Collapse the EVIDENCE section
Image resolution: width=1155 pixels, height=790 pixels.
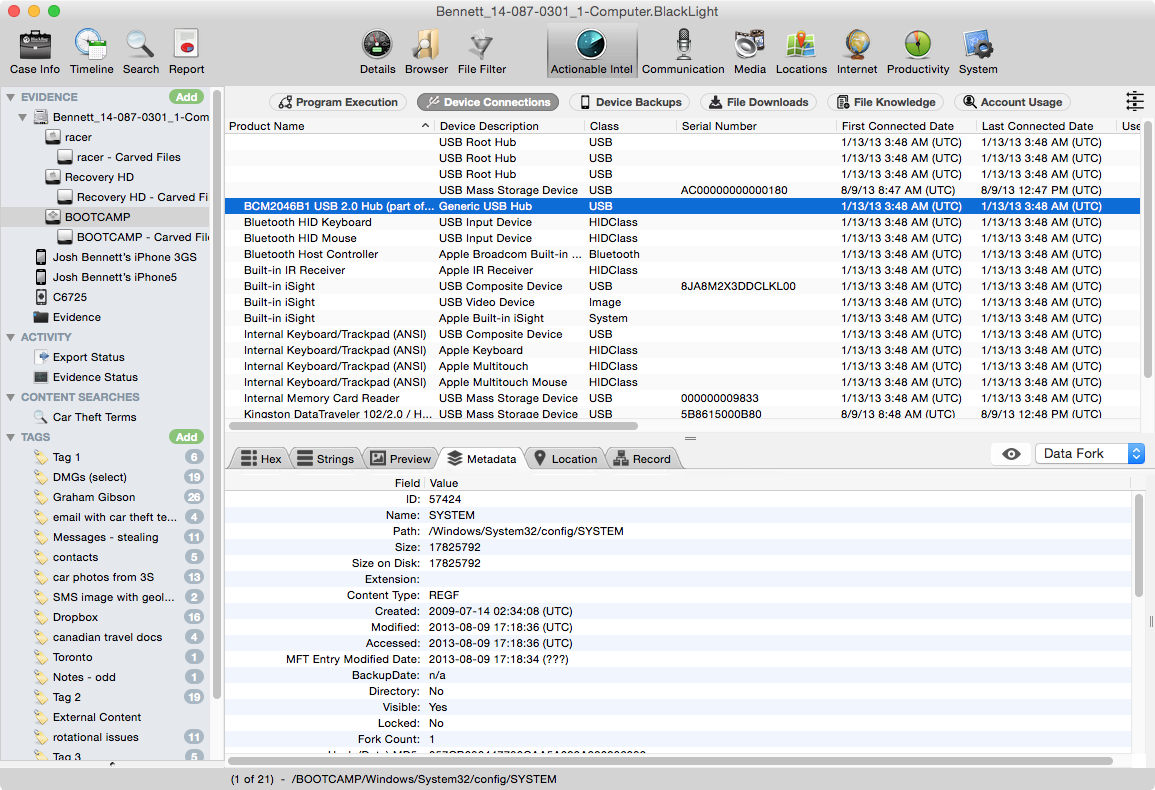coord(11,97)
